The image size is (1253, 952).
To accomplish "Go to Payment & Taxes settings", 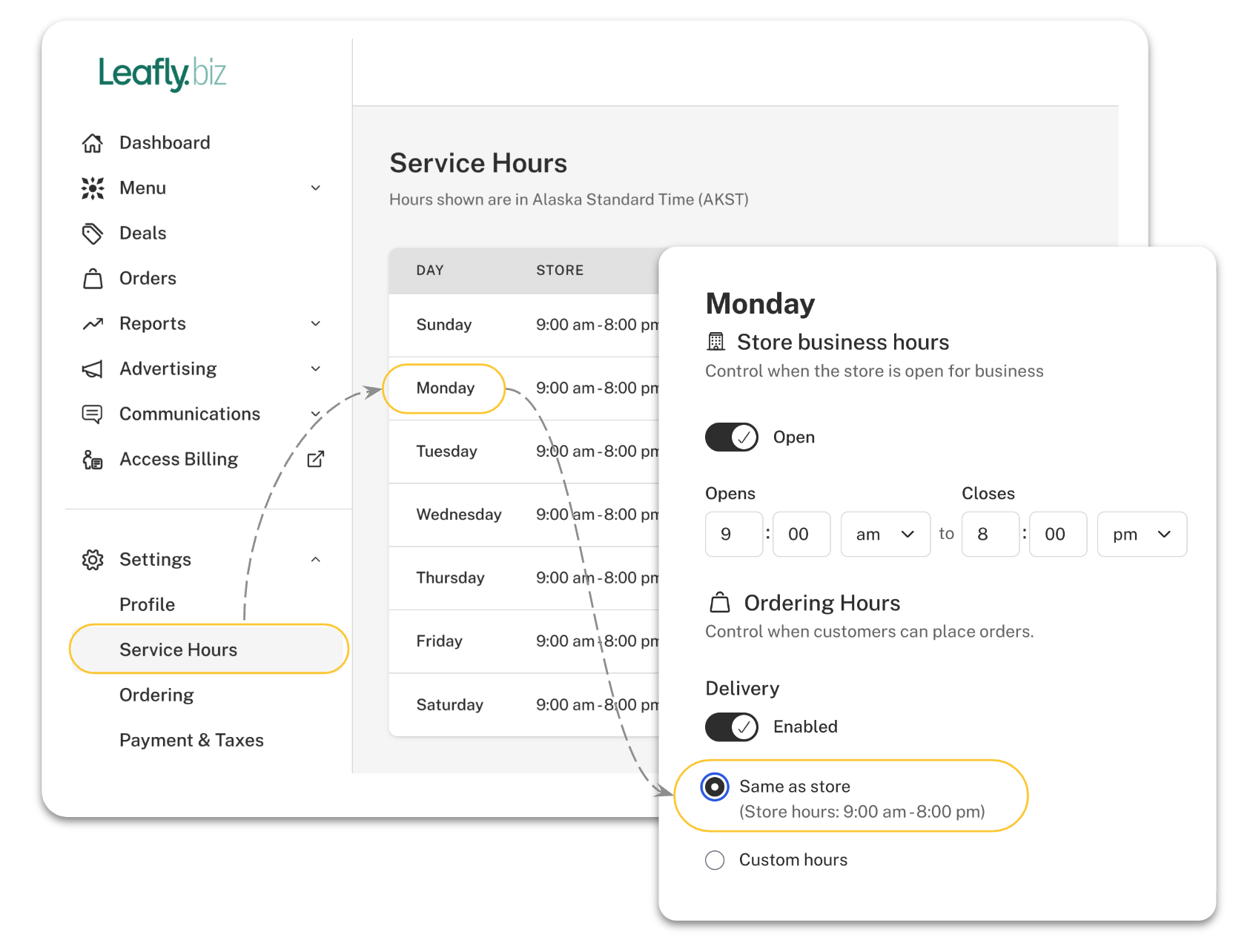I will 191,741.
